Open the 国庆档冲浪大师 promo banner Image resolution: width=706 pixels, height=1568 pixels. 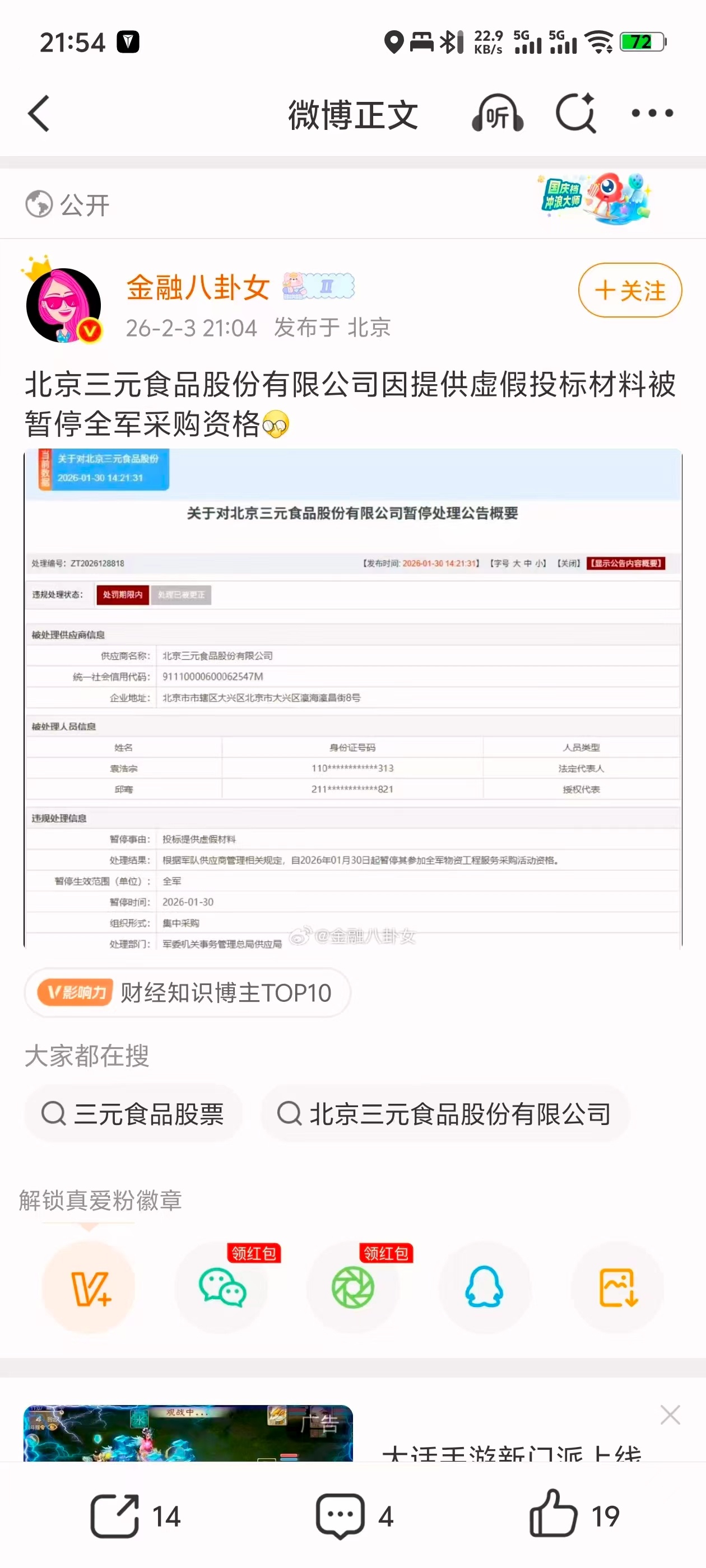pyautogui.click(x=594, y=198)
